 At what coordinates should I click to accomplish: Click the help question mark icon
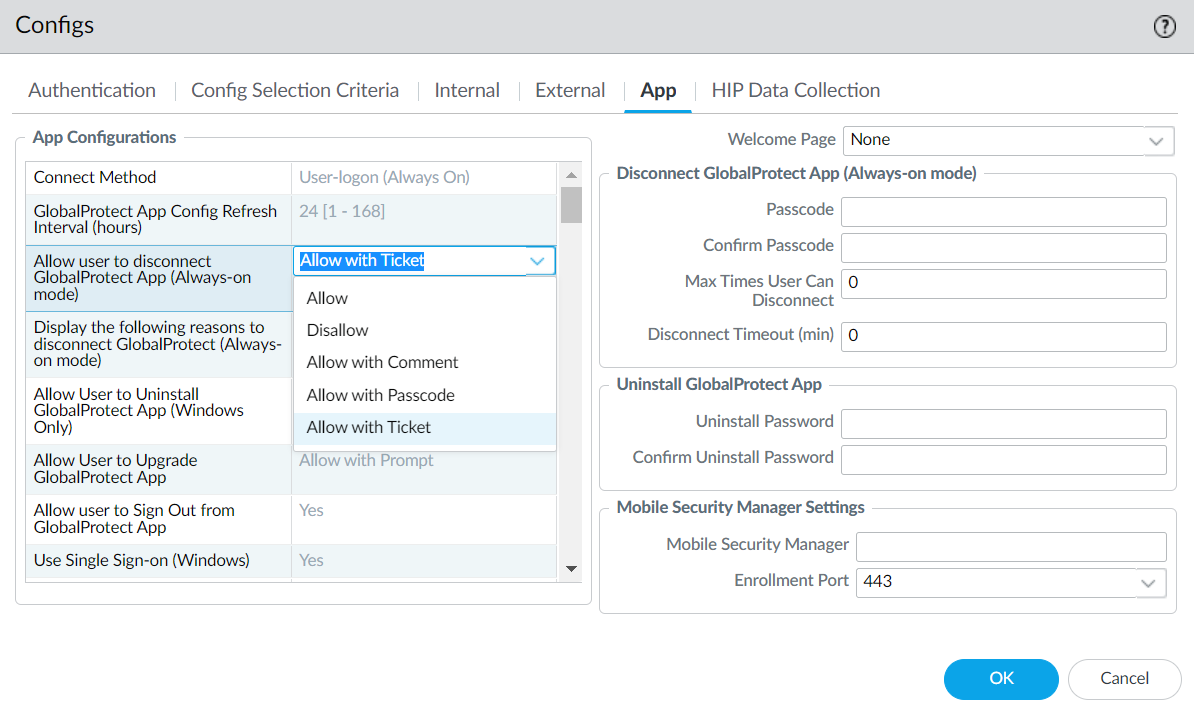1164,27
